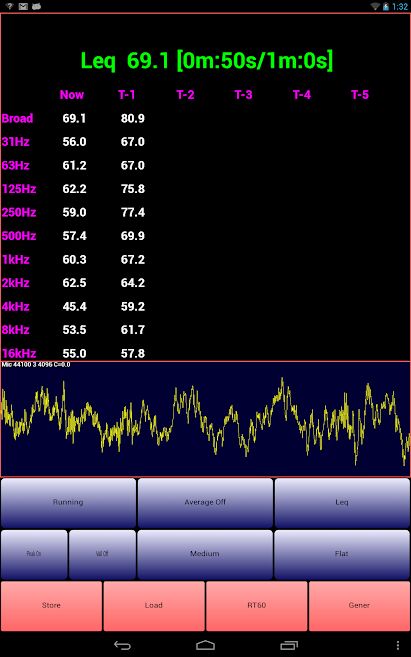
Task: Tap the mail notification icon
Action: (x=23, y=6)
